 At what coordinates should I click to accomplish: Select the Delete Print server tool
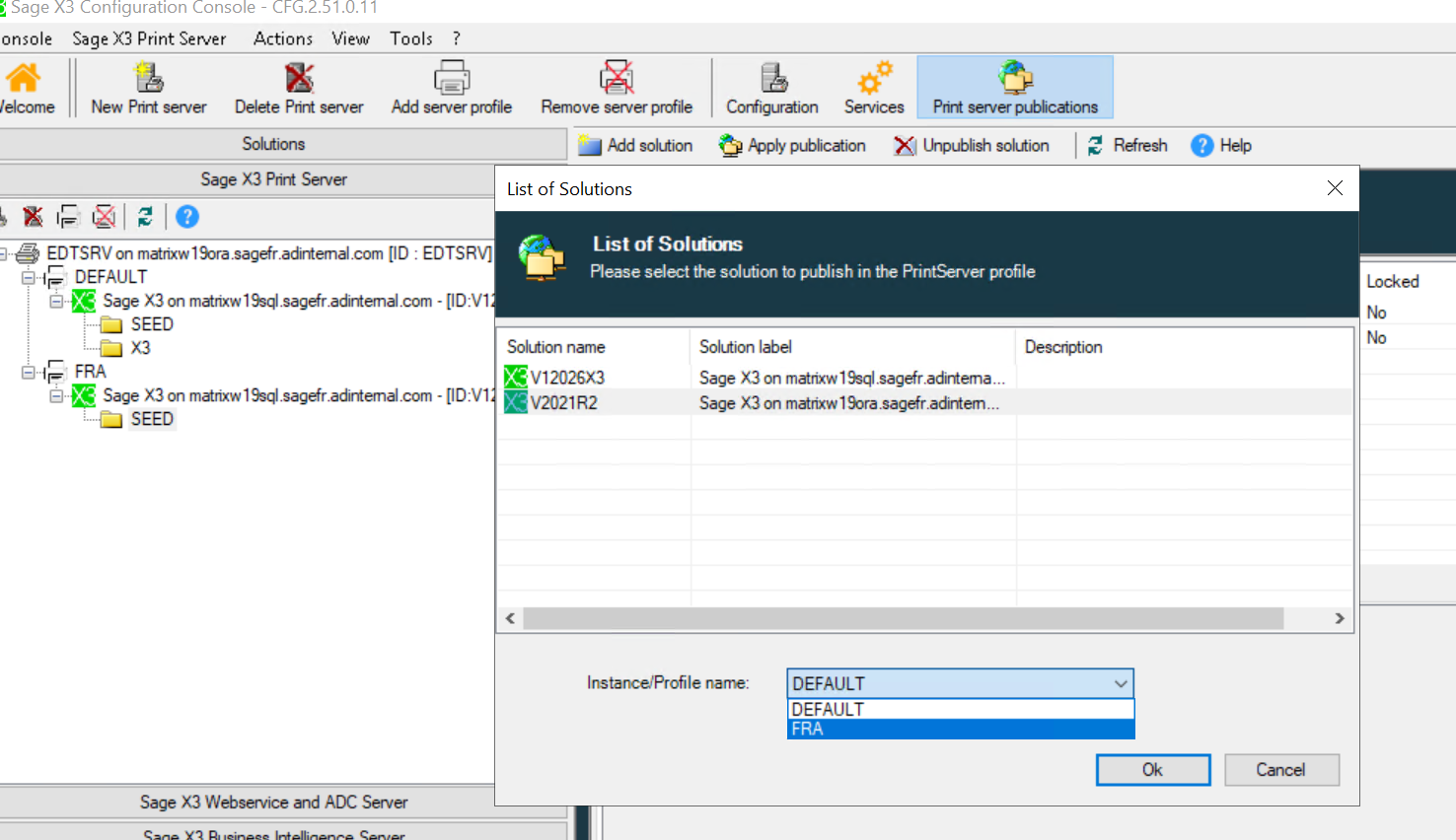(298, 87)
